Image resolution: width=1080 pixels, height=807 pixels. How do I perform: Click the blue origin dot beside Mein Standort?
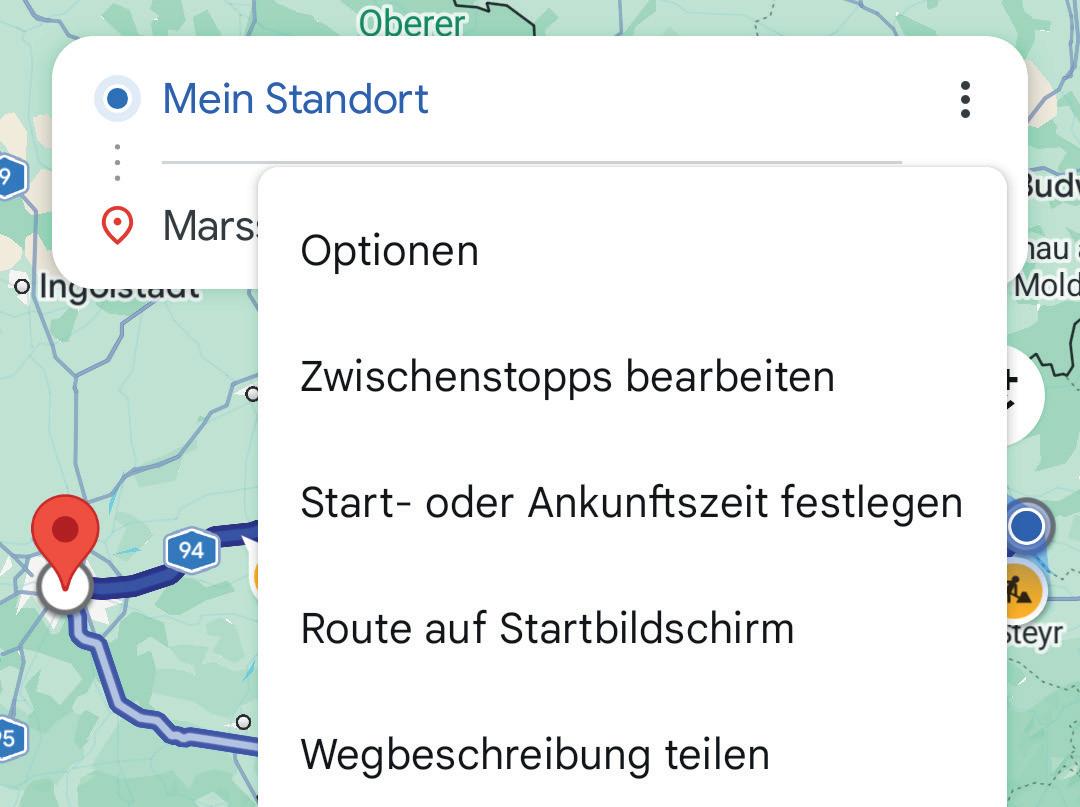tap(117, 99)
